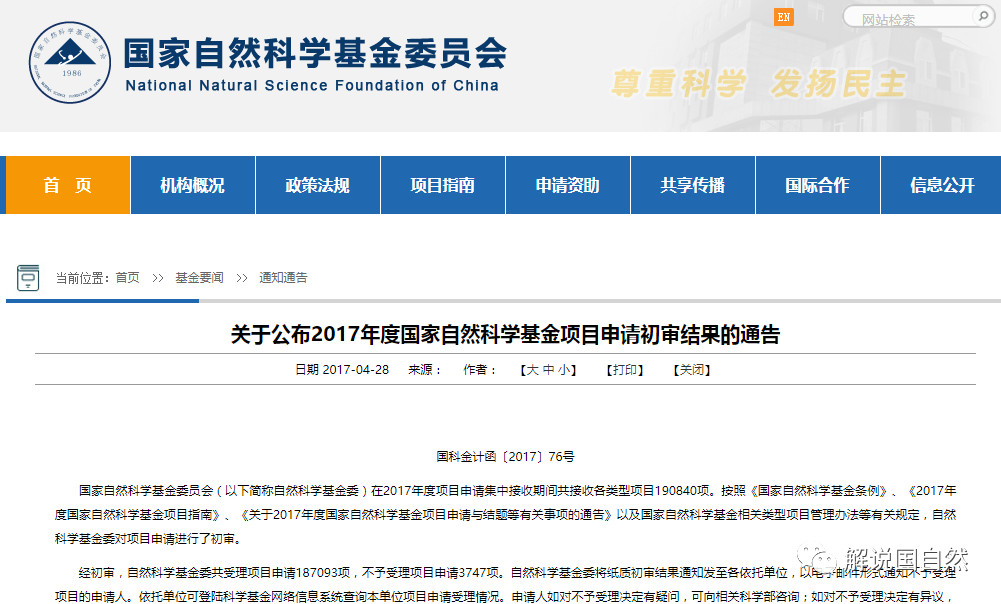Go to 项目指南 in the navigation bar
The image size is (1001, 604).
(x=443, y=185)
